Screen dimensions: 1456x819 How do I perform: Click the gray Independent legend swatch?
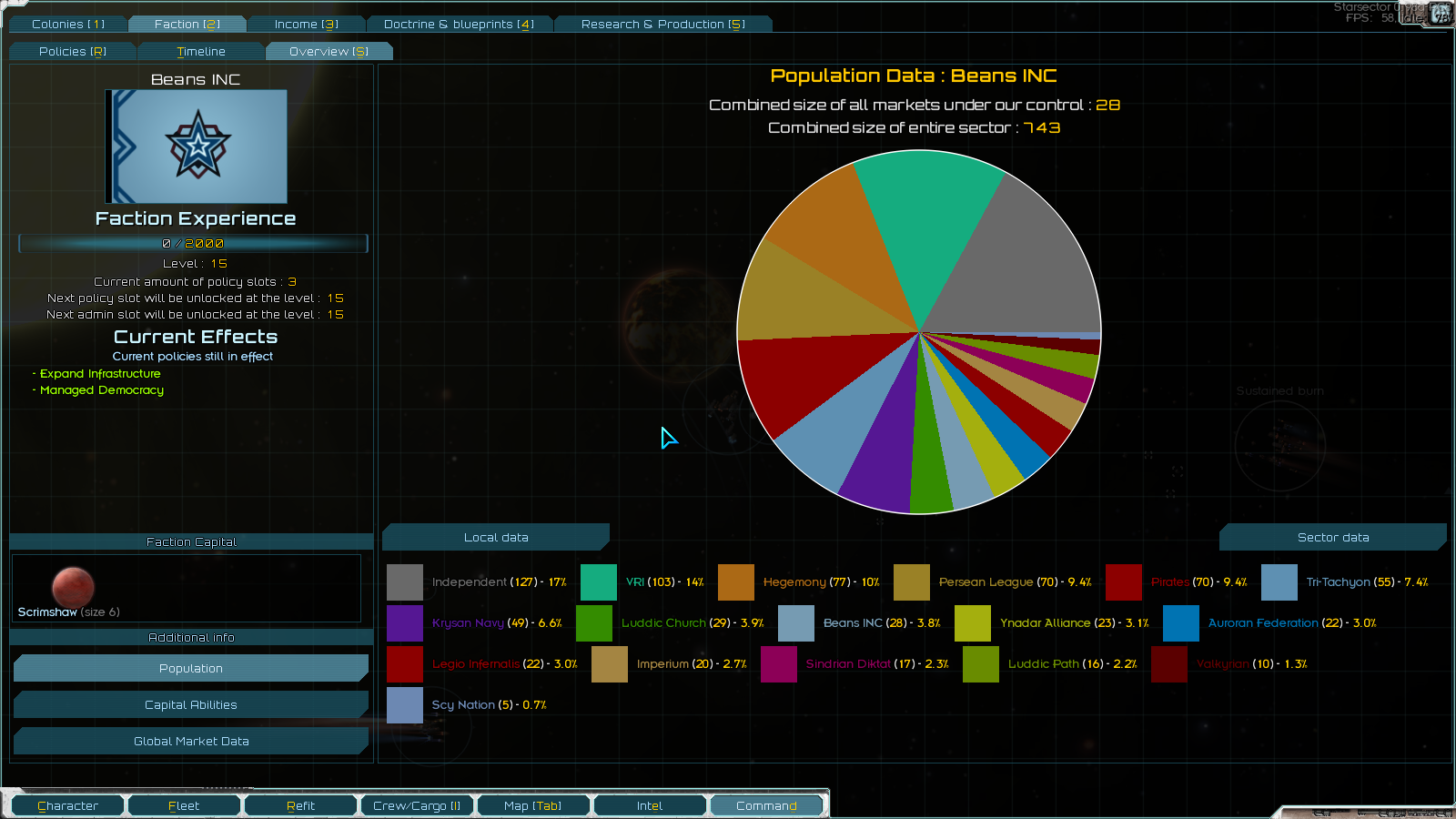[405, 582]
